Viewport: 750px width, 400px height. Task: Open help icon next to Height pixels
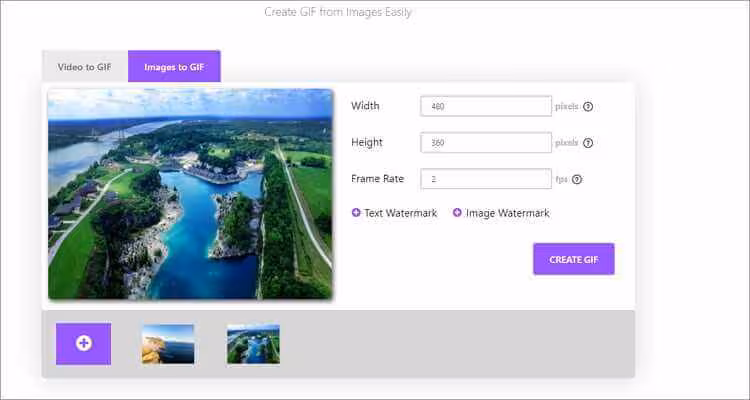pos(588,143)
